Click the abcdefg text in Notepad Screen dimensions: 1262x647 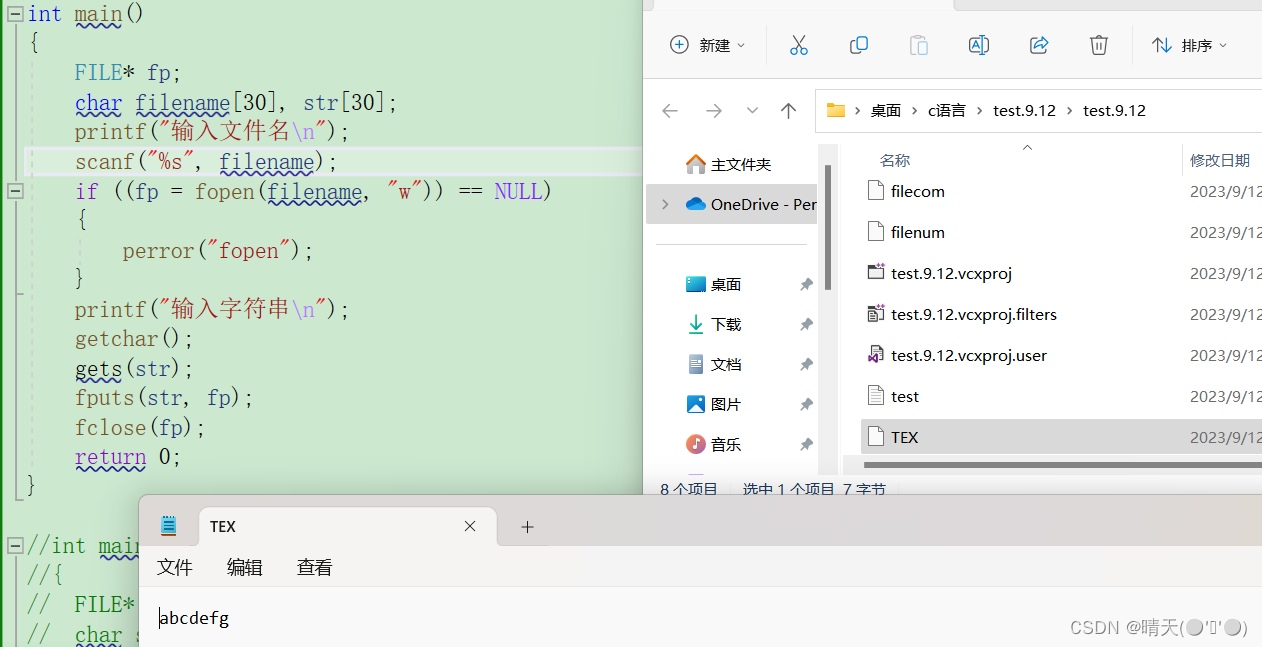195,618
